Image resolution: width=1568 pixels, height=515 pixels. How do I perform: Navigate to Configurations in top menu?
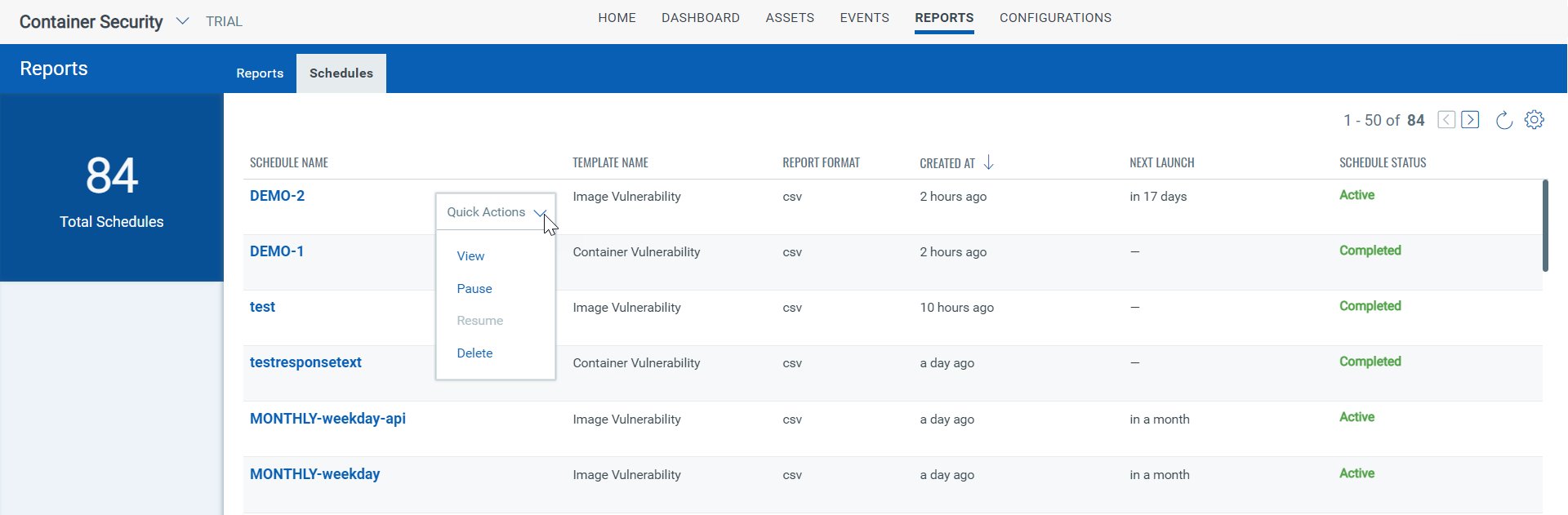tap(1055, 18)
